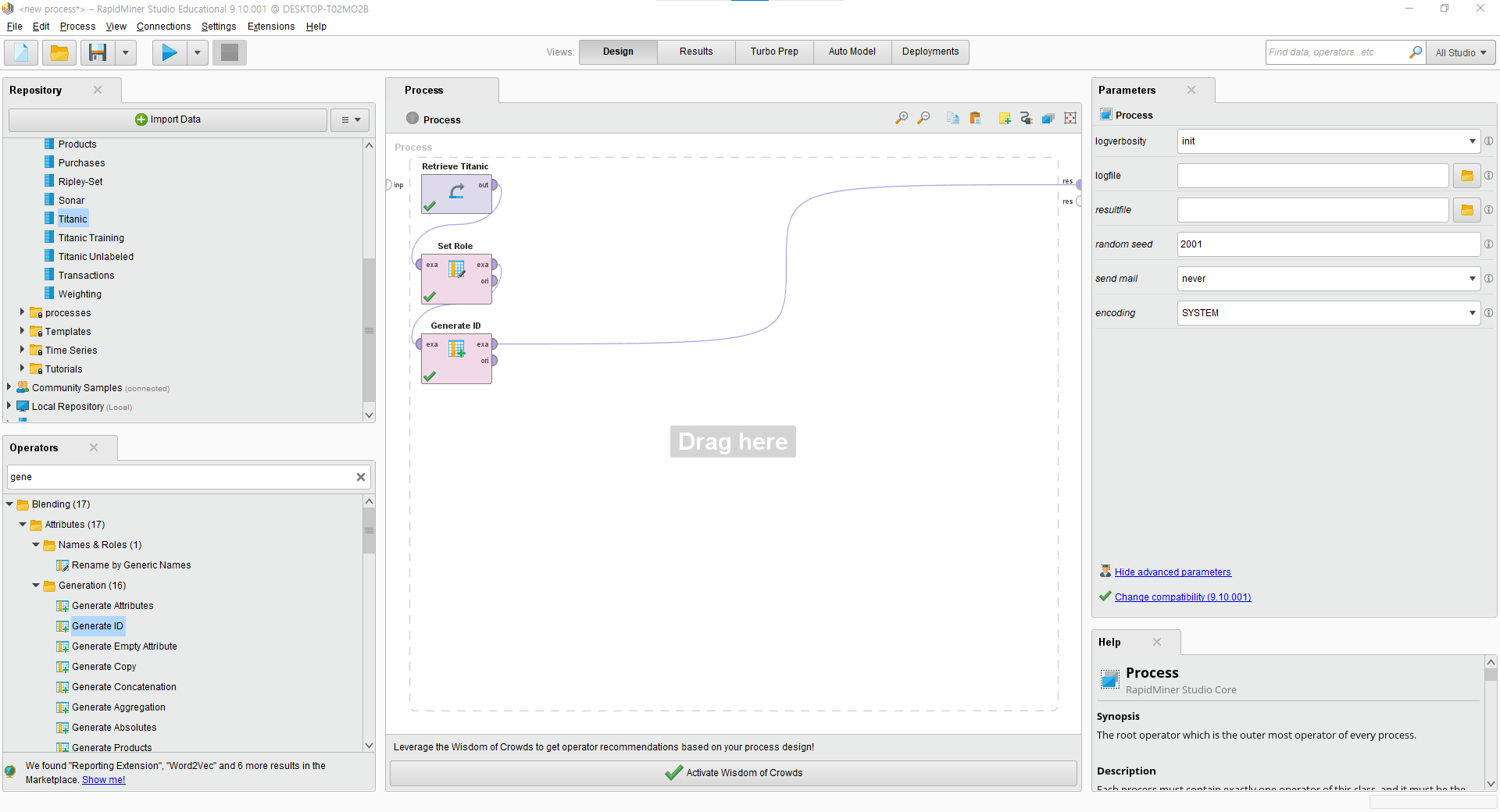
Task: Switch to the Turbo Prep view
Action: tap(774, 52)
